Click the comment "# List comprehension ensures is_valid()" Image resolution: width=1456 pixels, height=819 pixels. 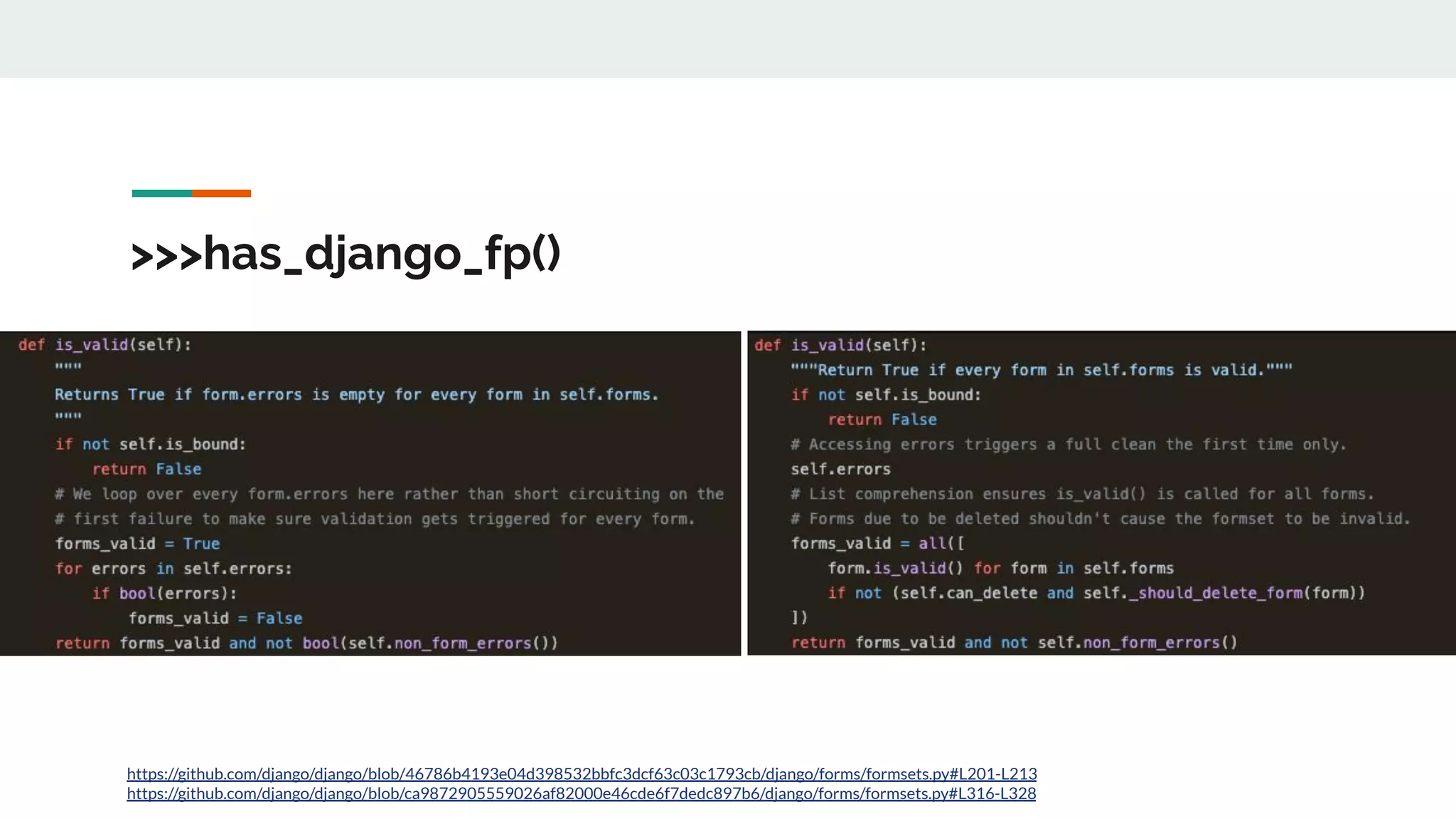tap(1083, 494)
